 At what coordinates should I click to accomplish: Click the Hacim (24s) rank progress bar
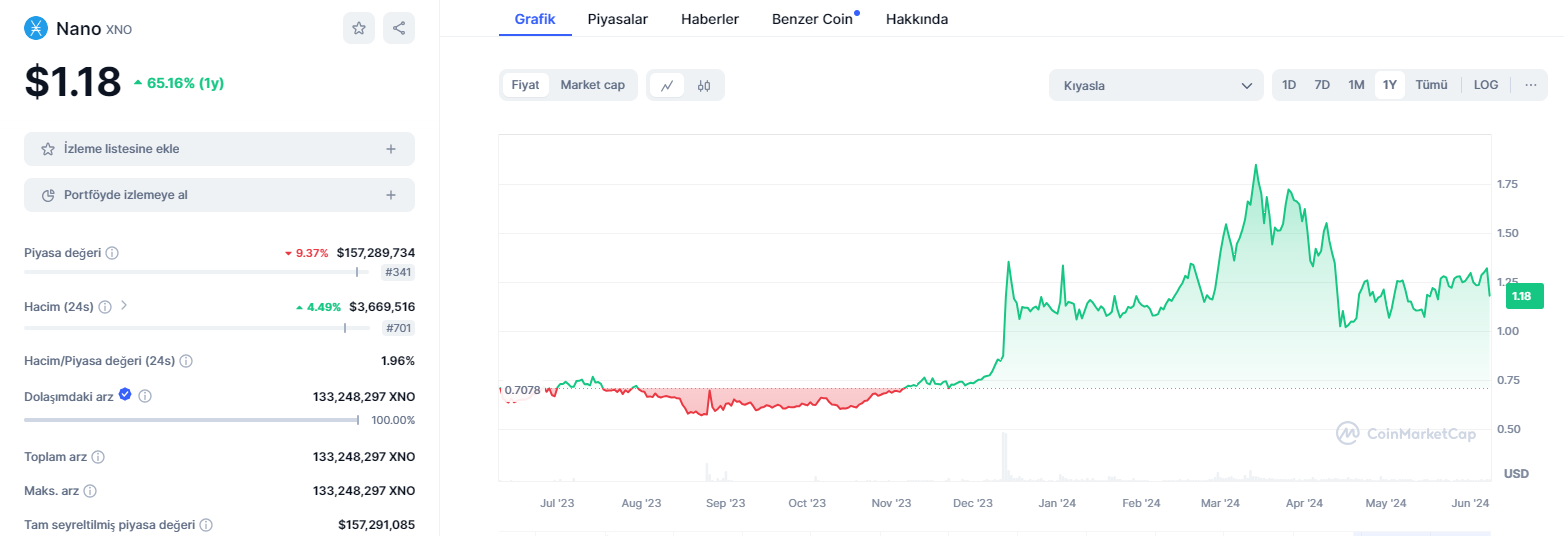(197, 327)
